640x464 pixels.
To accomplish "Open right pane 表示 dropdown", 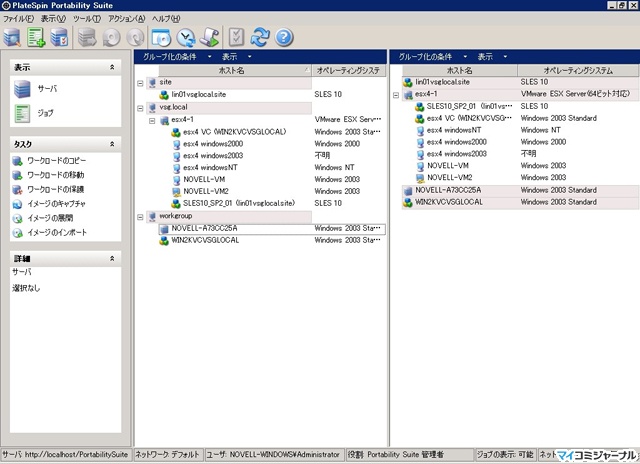I will pyautogui.click(x=492, y=57).
